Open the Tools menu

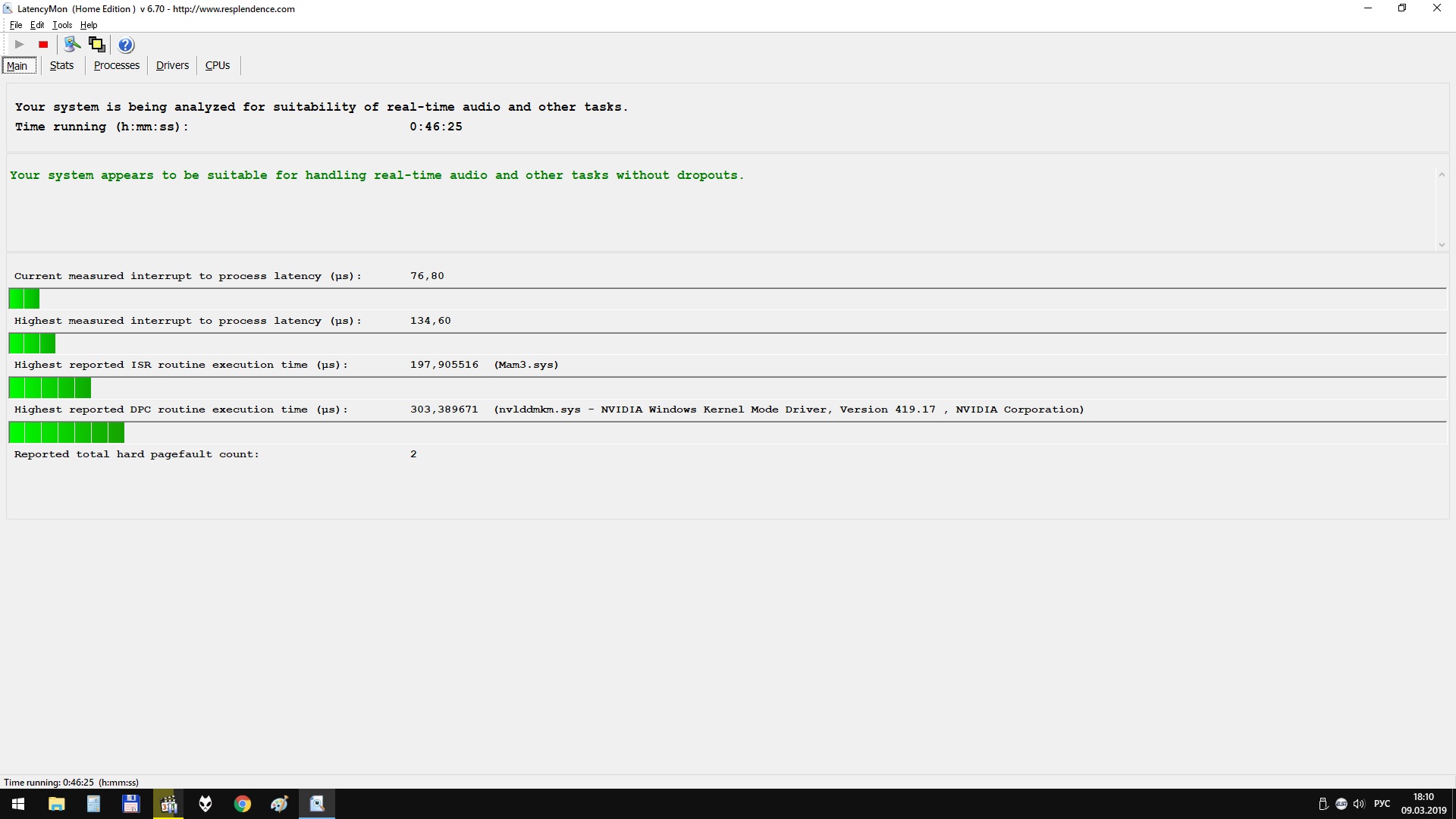point(62,25)
